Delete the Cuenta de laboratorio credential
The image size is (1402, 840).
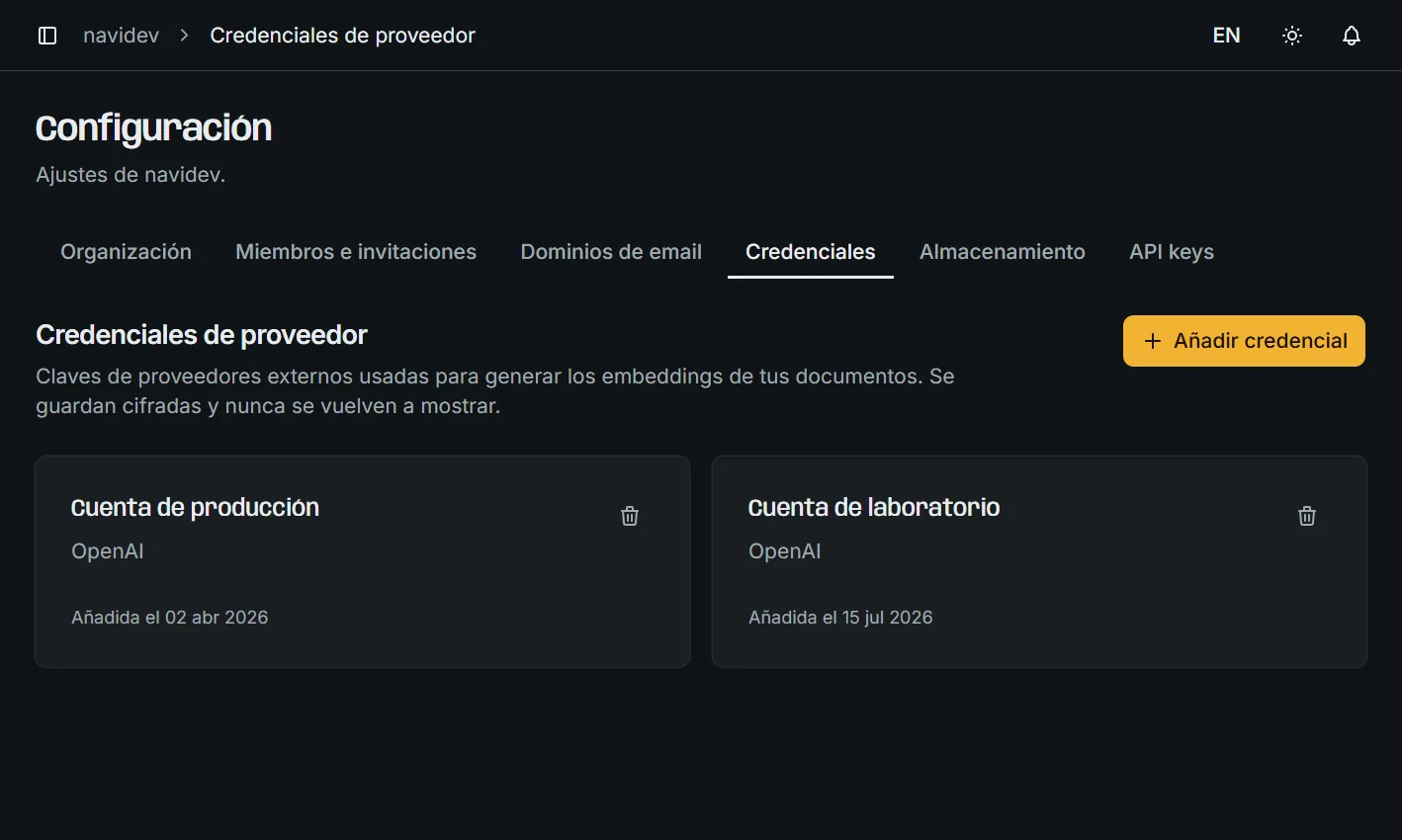1307,516
